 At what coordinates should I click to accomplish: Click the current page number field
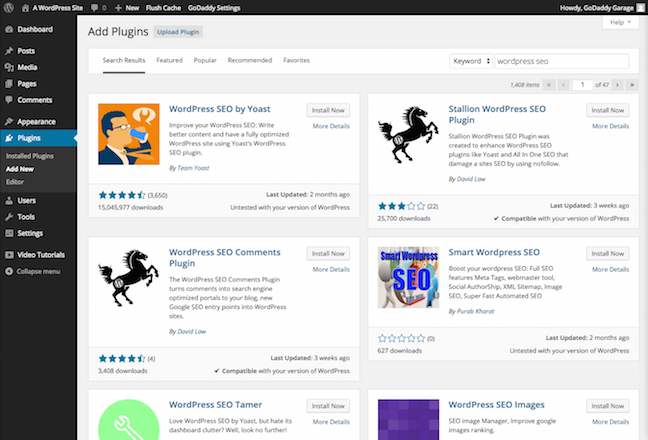point(582,85)
